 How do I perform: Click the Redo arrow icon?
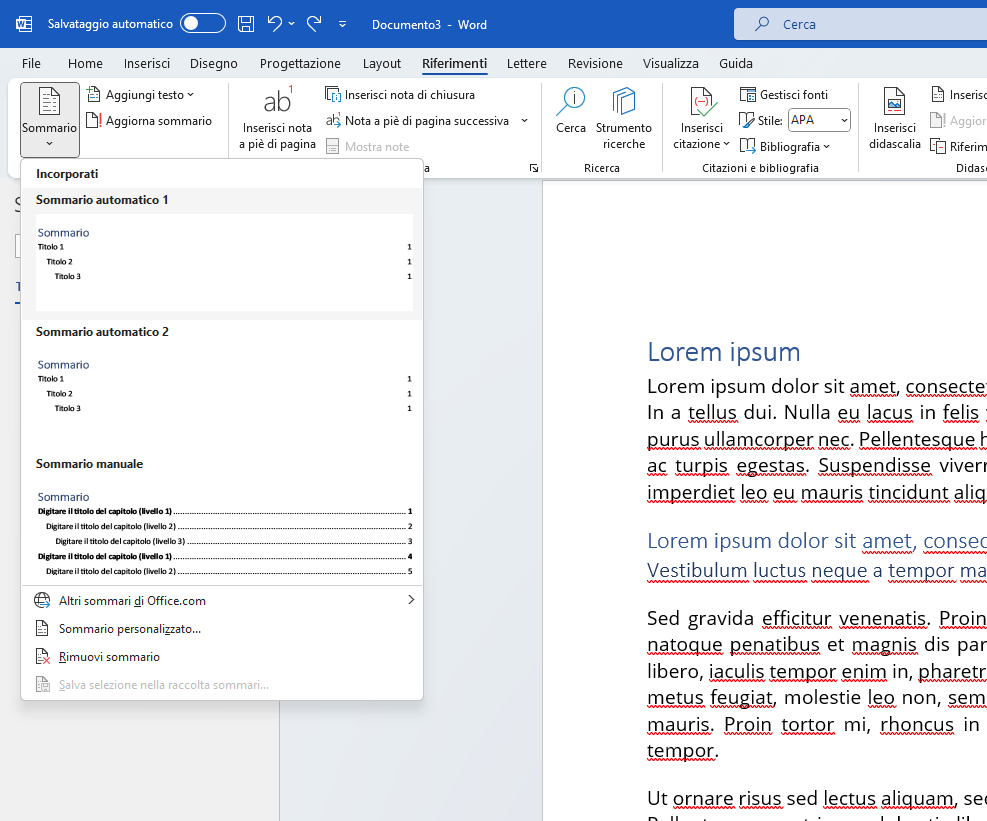click(x=314, y=23)
